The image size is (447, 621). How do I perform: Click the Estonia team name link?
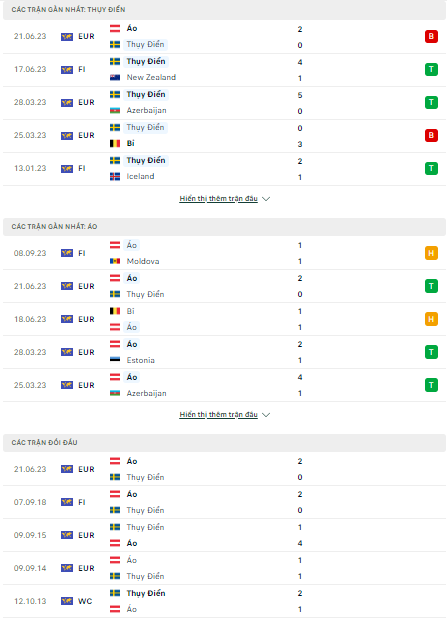[141, 360]
